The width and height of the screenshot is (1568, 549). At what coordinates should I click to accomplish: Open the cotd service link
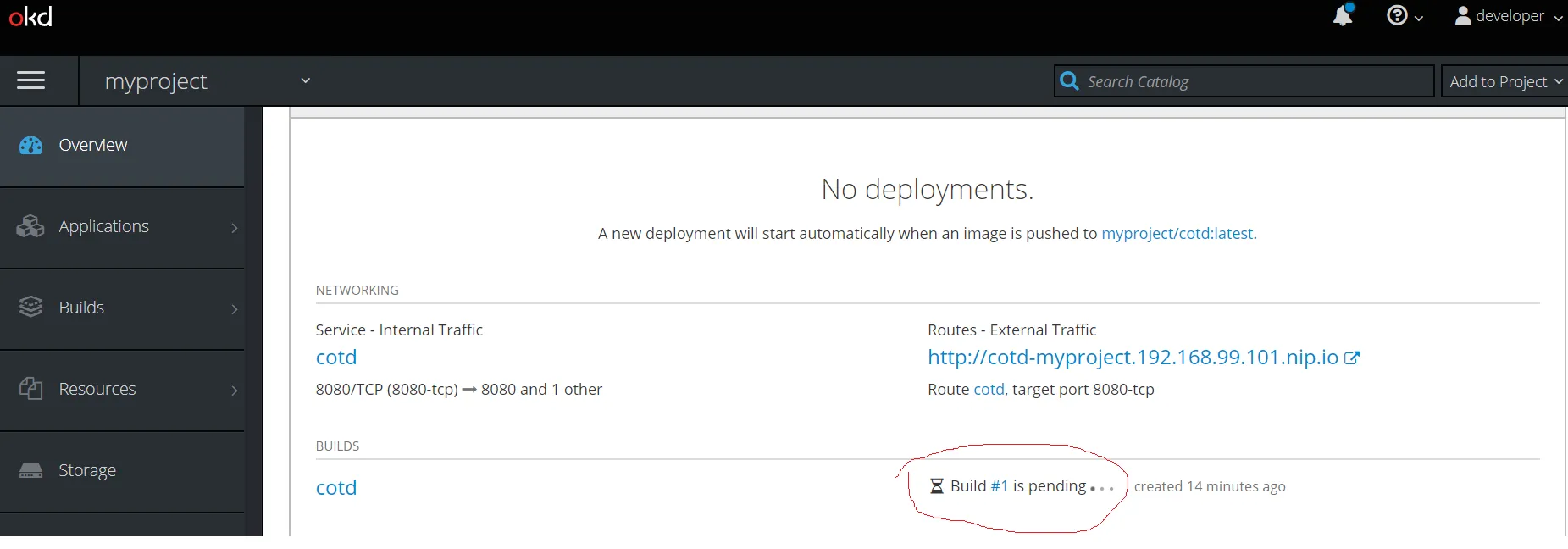[x=336, y=358]
